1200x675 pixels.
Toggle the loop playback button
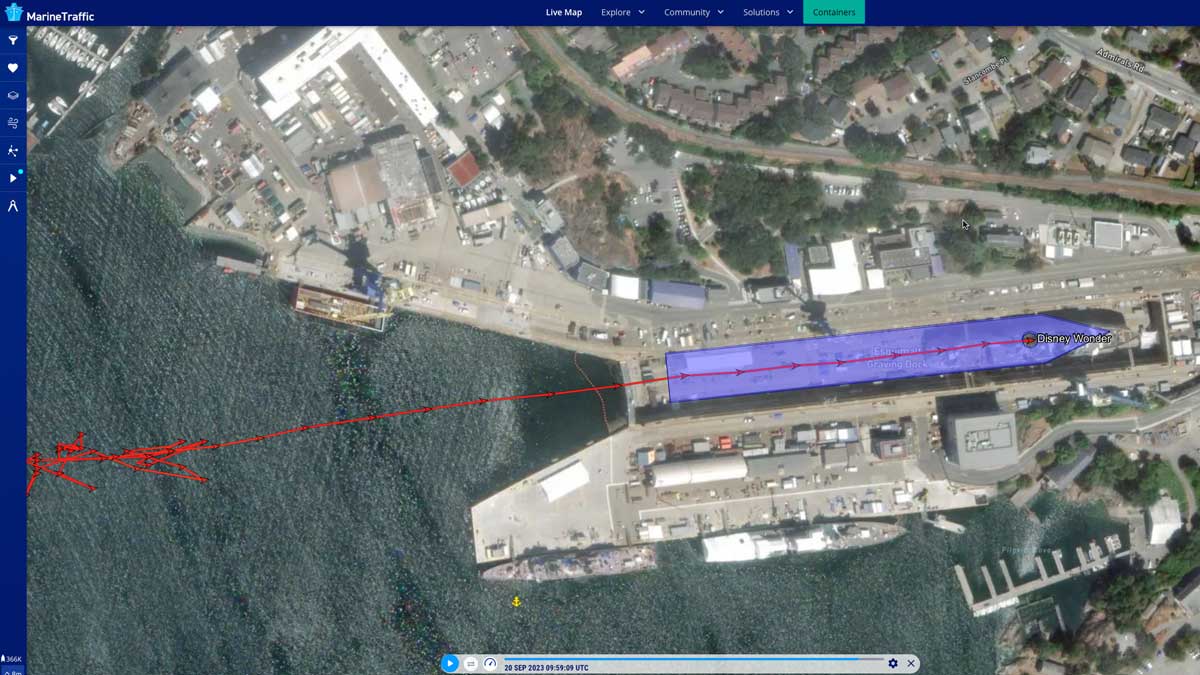471,664
